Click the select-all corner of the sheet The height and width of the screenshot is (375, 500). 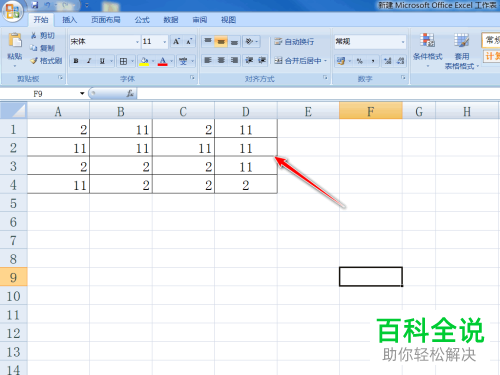coord(13,111)
